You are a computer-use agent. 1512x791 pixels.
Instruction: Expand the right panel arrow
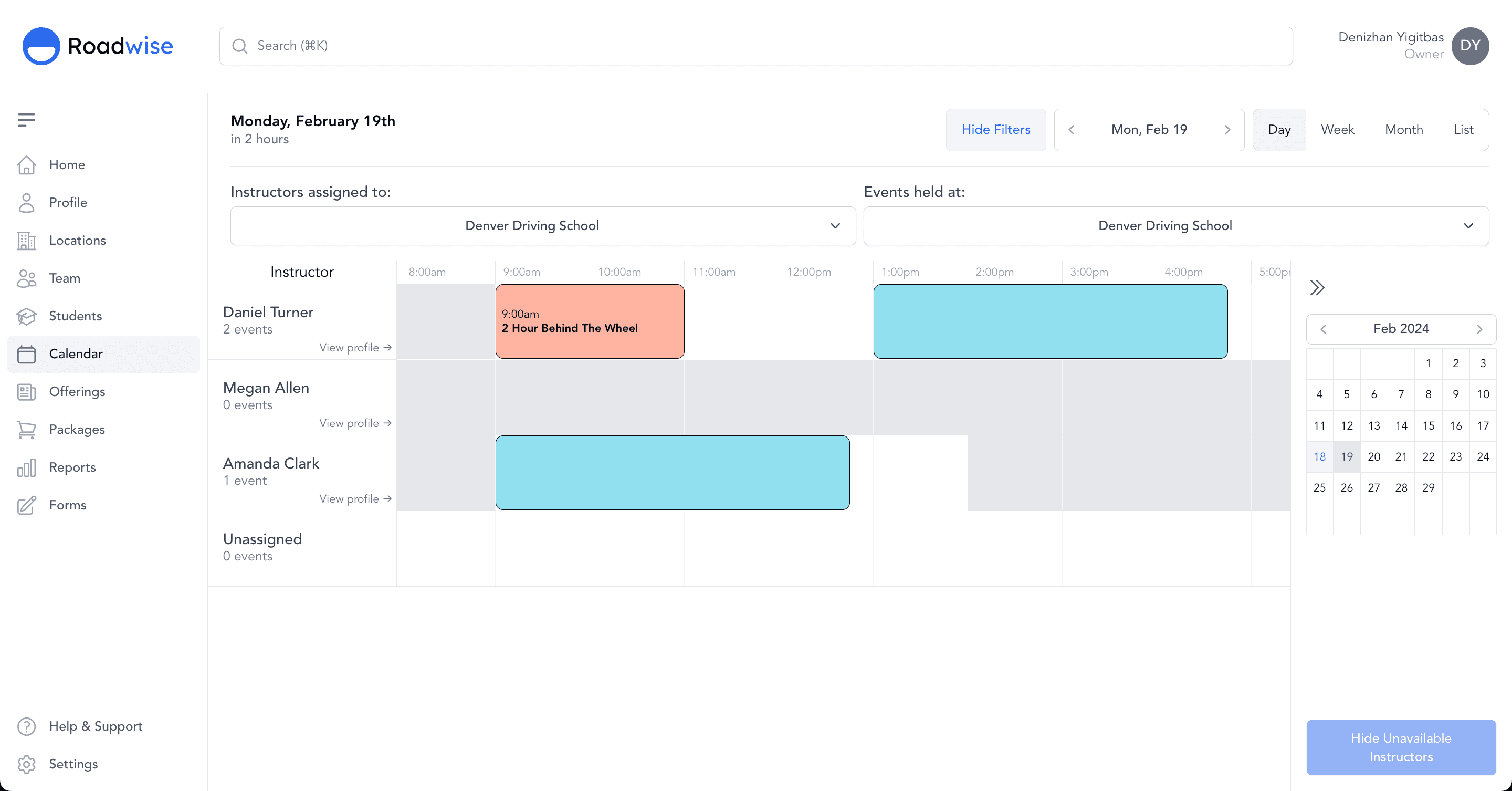[1318, 288]
